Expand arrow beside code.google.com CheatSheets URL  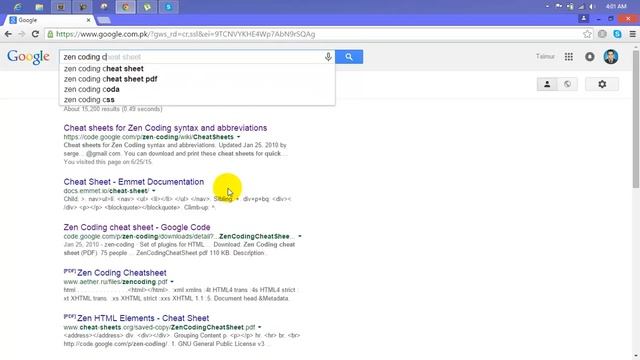238,137
